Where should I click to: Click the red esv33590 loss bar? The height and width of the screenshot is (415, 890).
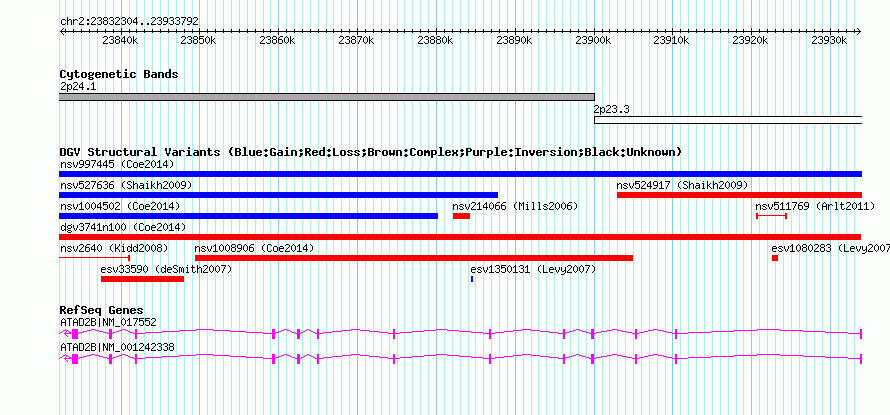coord(142,279)
